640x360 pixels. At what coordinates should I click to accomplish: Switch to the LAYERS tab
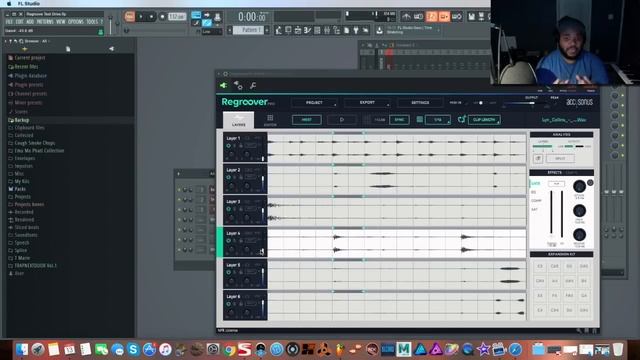point(238,120)
